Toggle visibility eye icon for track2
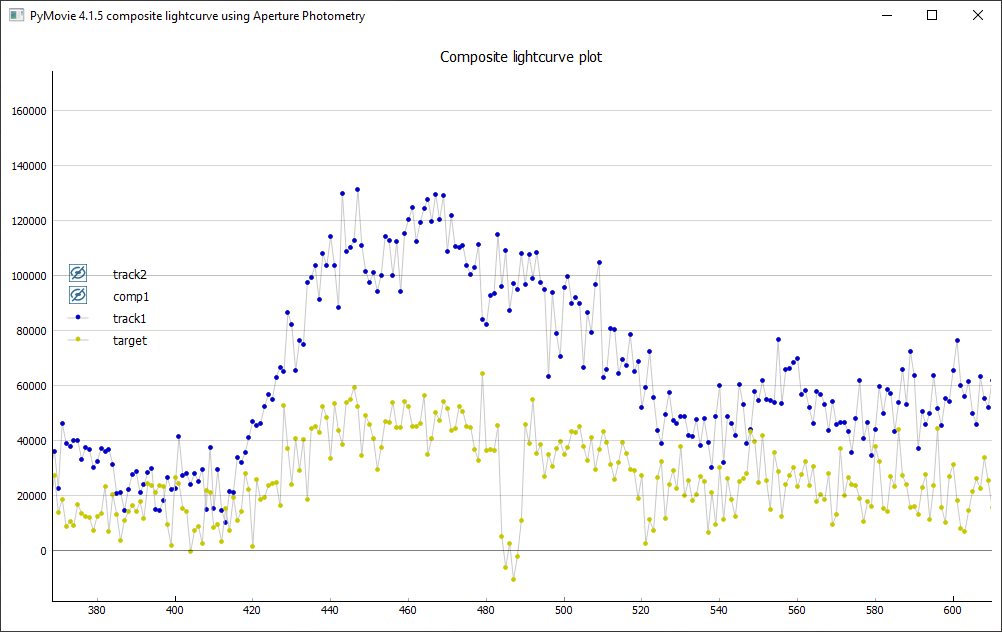Viewport: 1002px width, 632px height. 78,273
